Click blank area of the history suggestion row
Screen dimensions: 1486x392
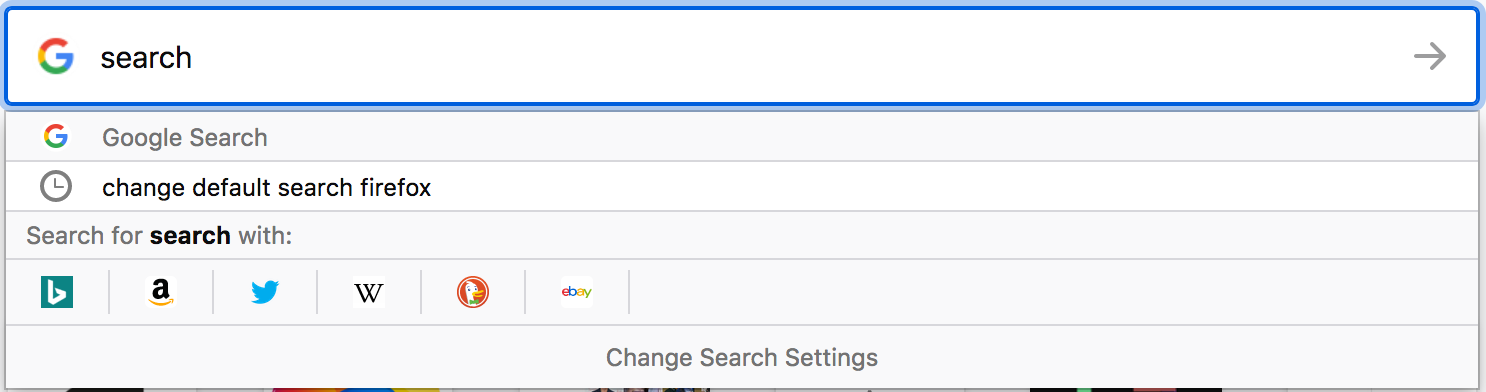coord(950,187)
